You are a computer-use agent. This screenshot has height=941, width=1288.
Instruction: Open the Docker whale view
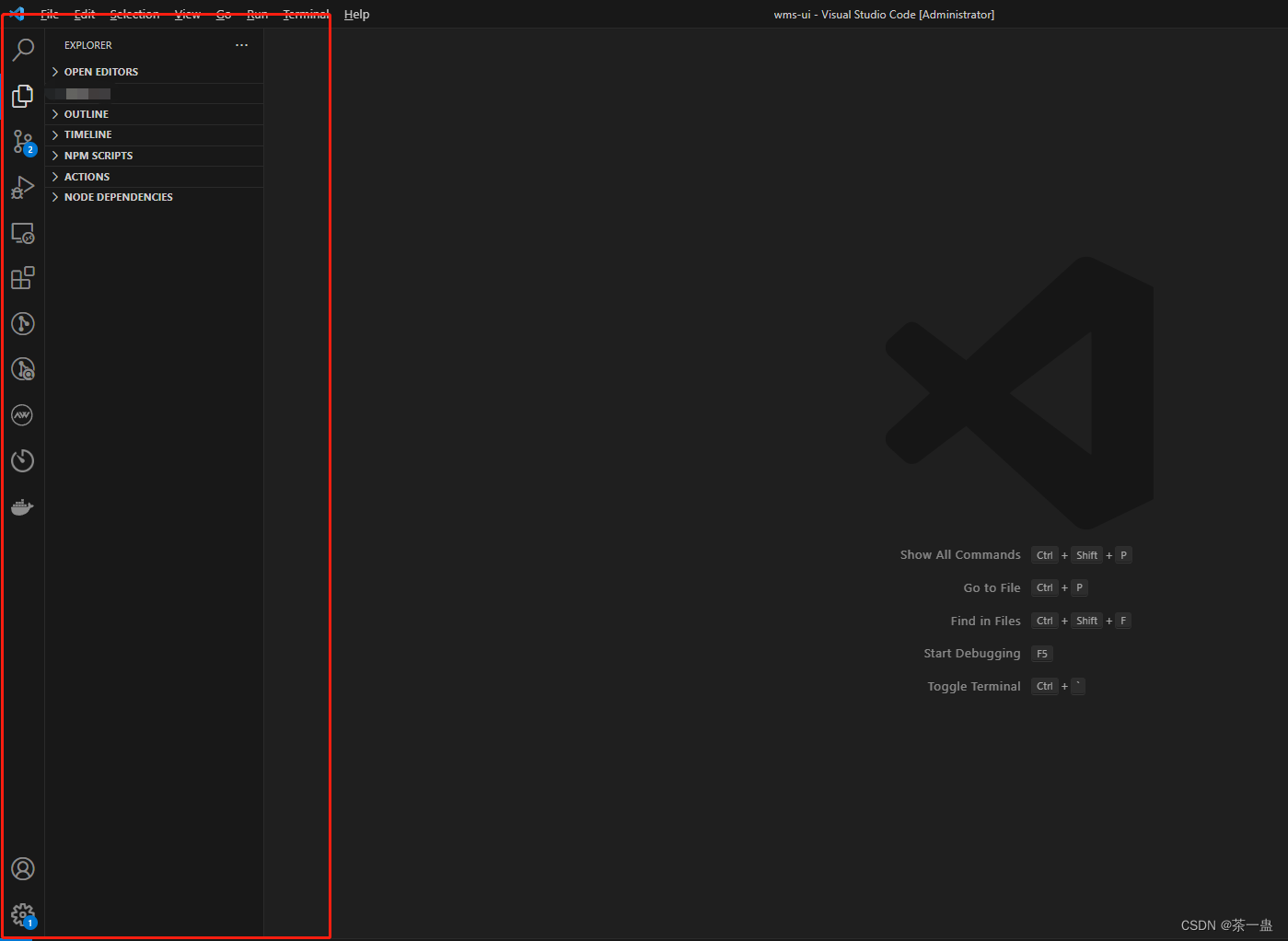tap(23, 506)
